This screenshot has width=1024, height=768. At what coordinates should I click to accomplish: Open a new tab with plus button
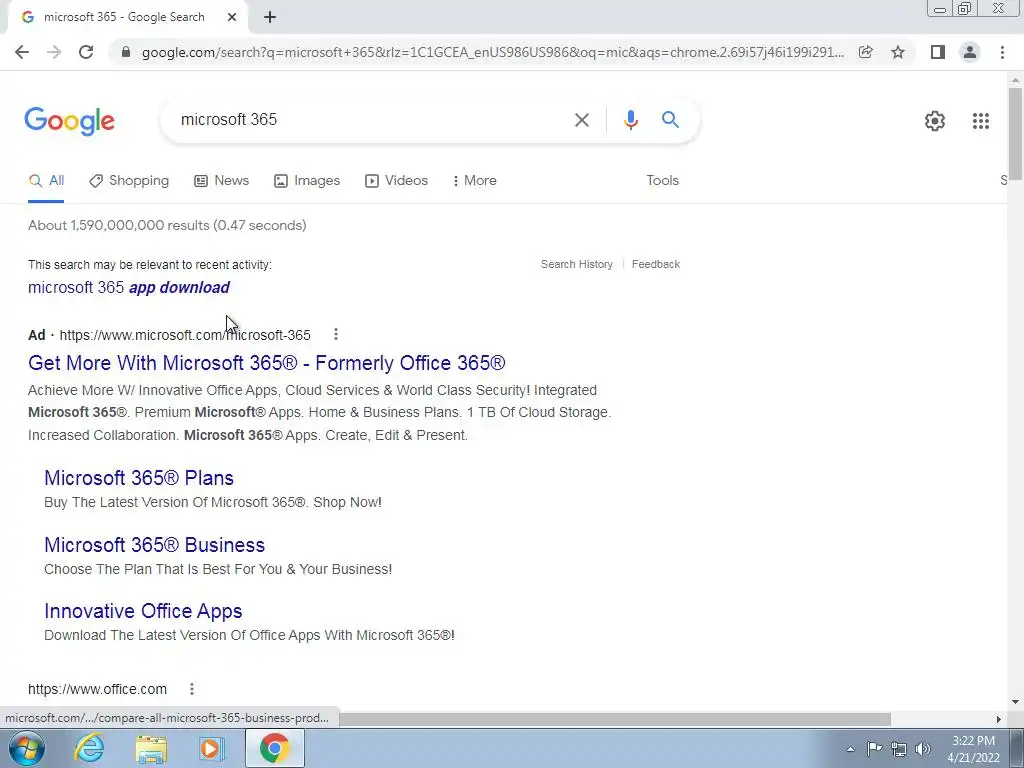[270, 18]
